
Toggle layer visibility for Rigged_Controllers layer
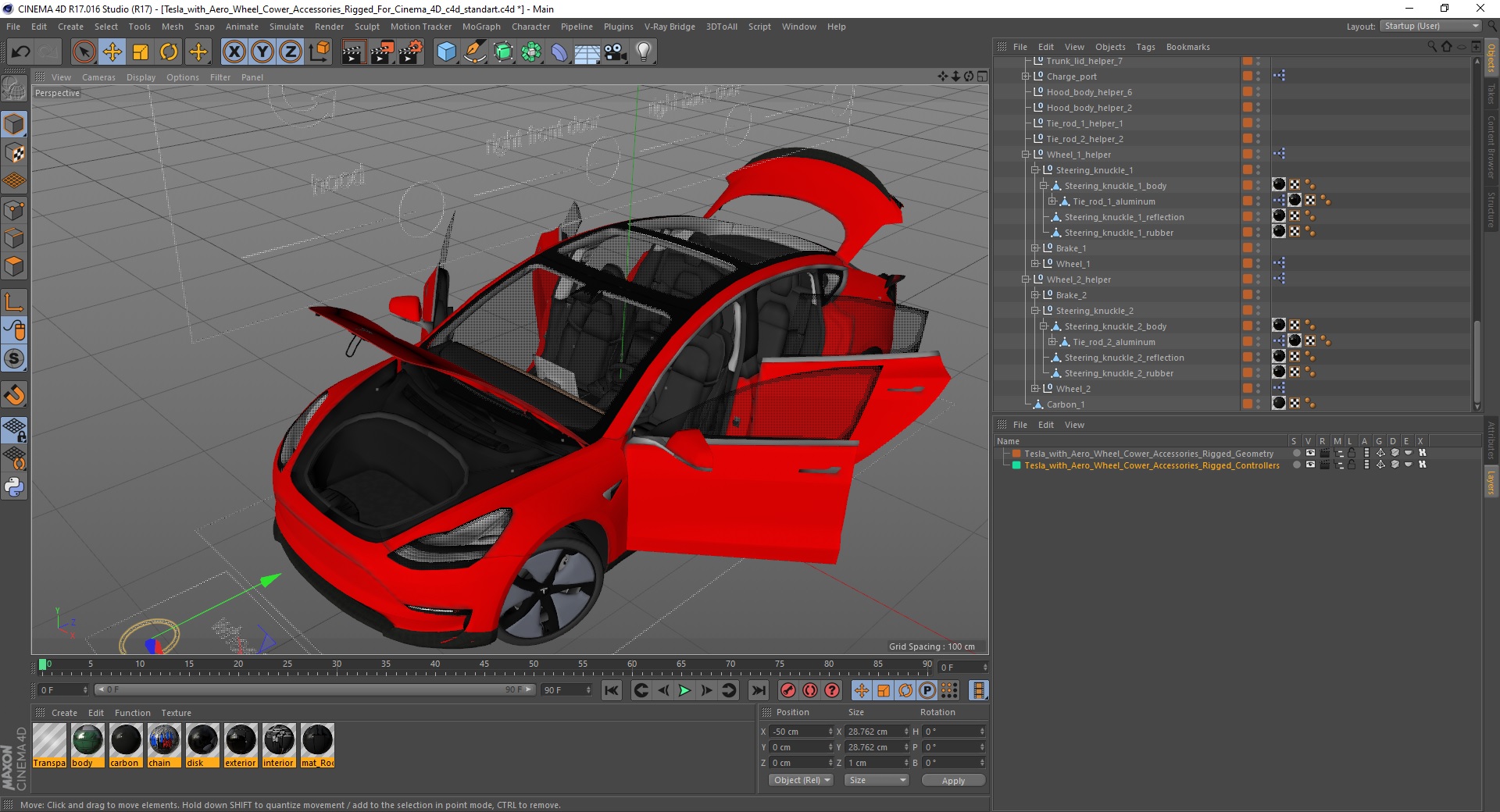click(1310, 465)
